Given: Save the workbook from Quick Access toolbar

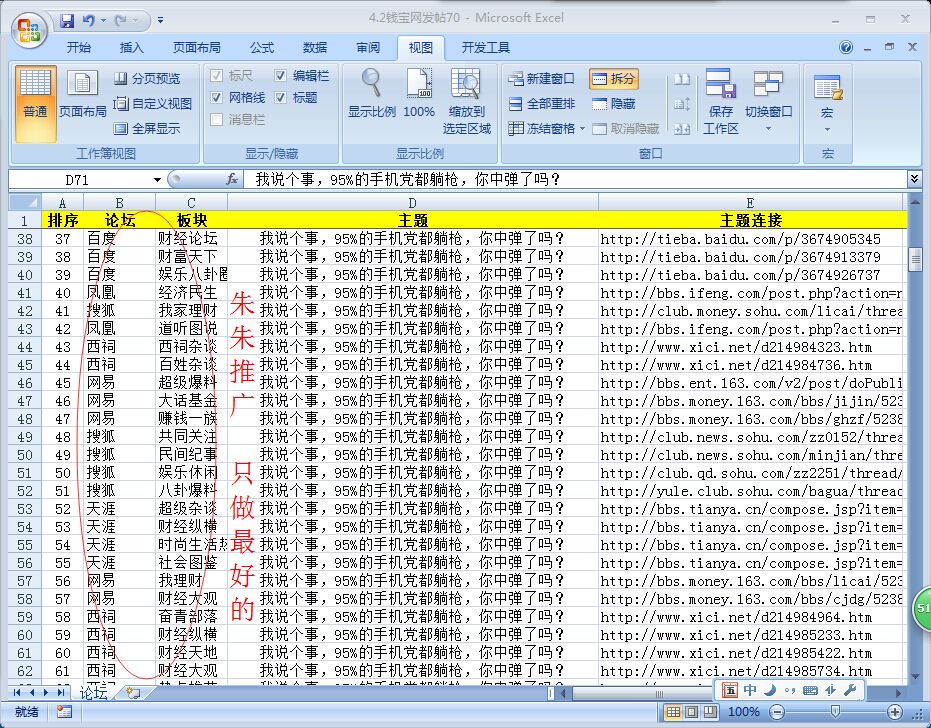Looking at the screenshot, I should point(66,21).
